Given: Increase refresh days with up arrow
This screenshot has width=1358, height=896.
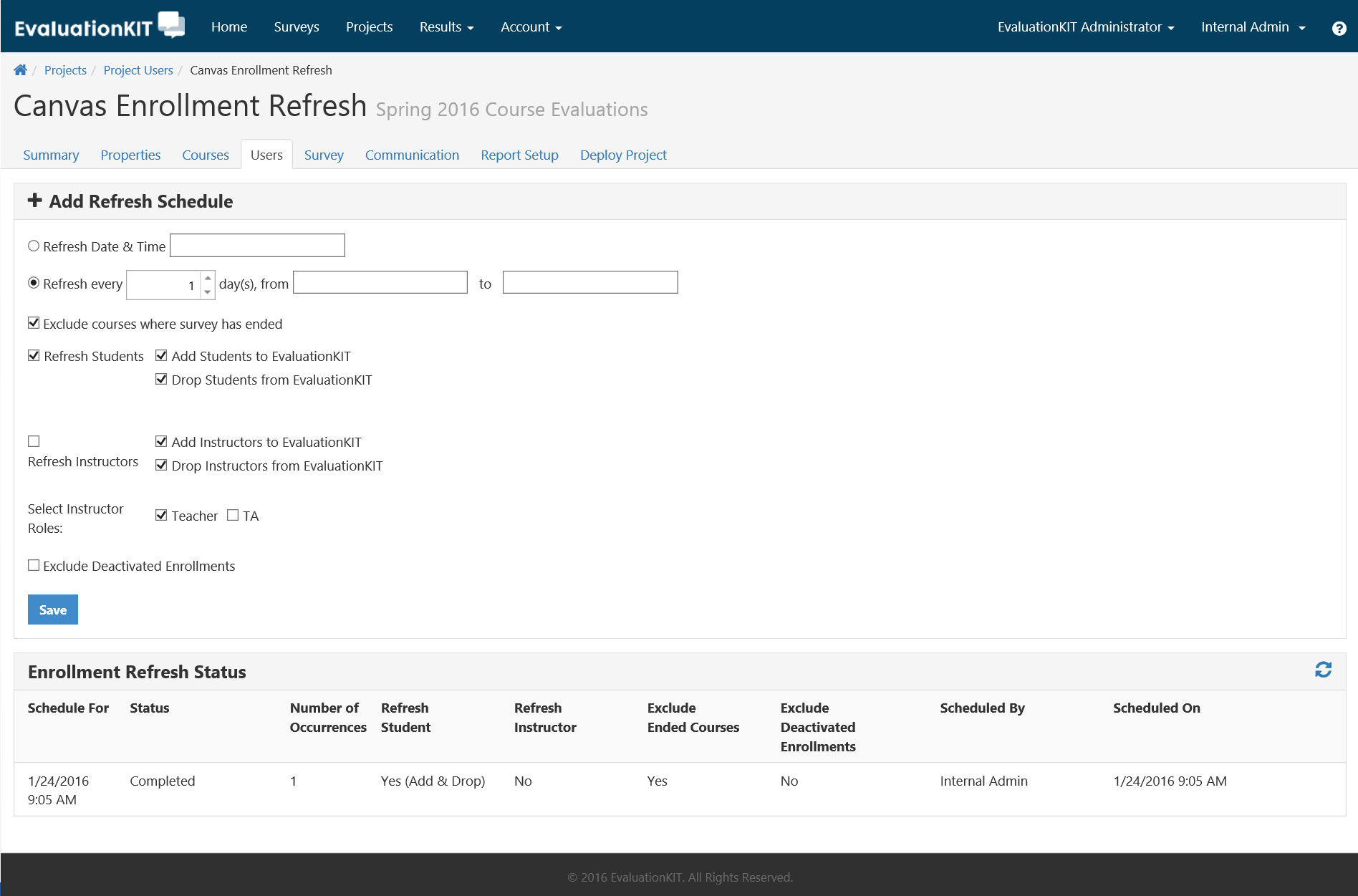Looking at the screenshot, I should [x=208, y=278].
